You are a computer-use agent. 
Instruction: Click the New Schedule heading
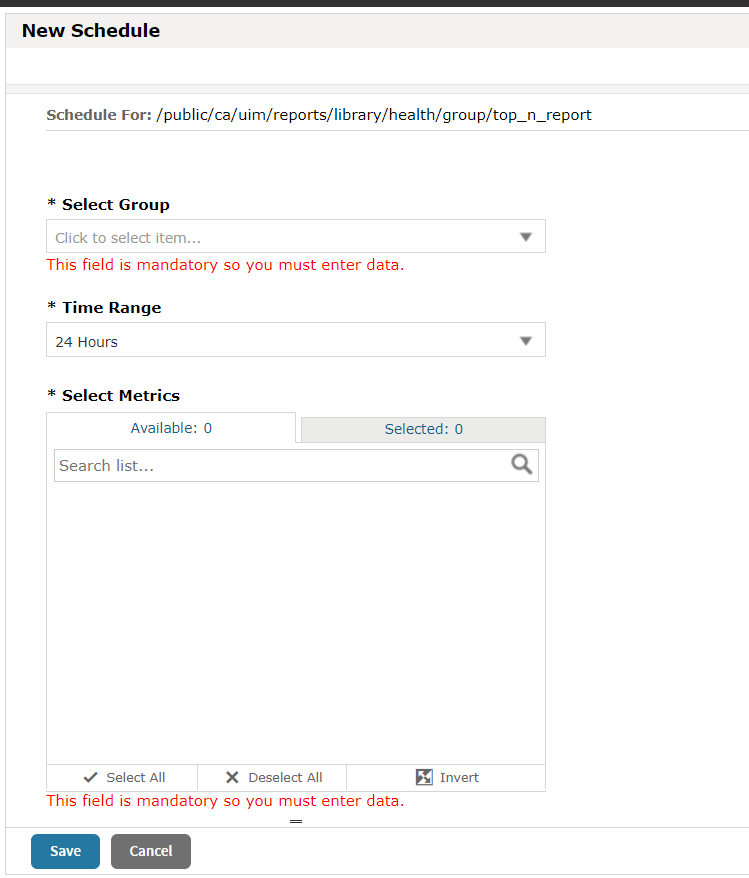point(91,30)
